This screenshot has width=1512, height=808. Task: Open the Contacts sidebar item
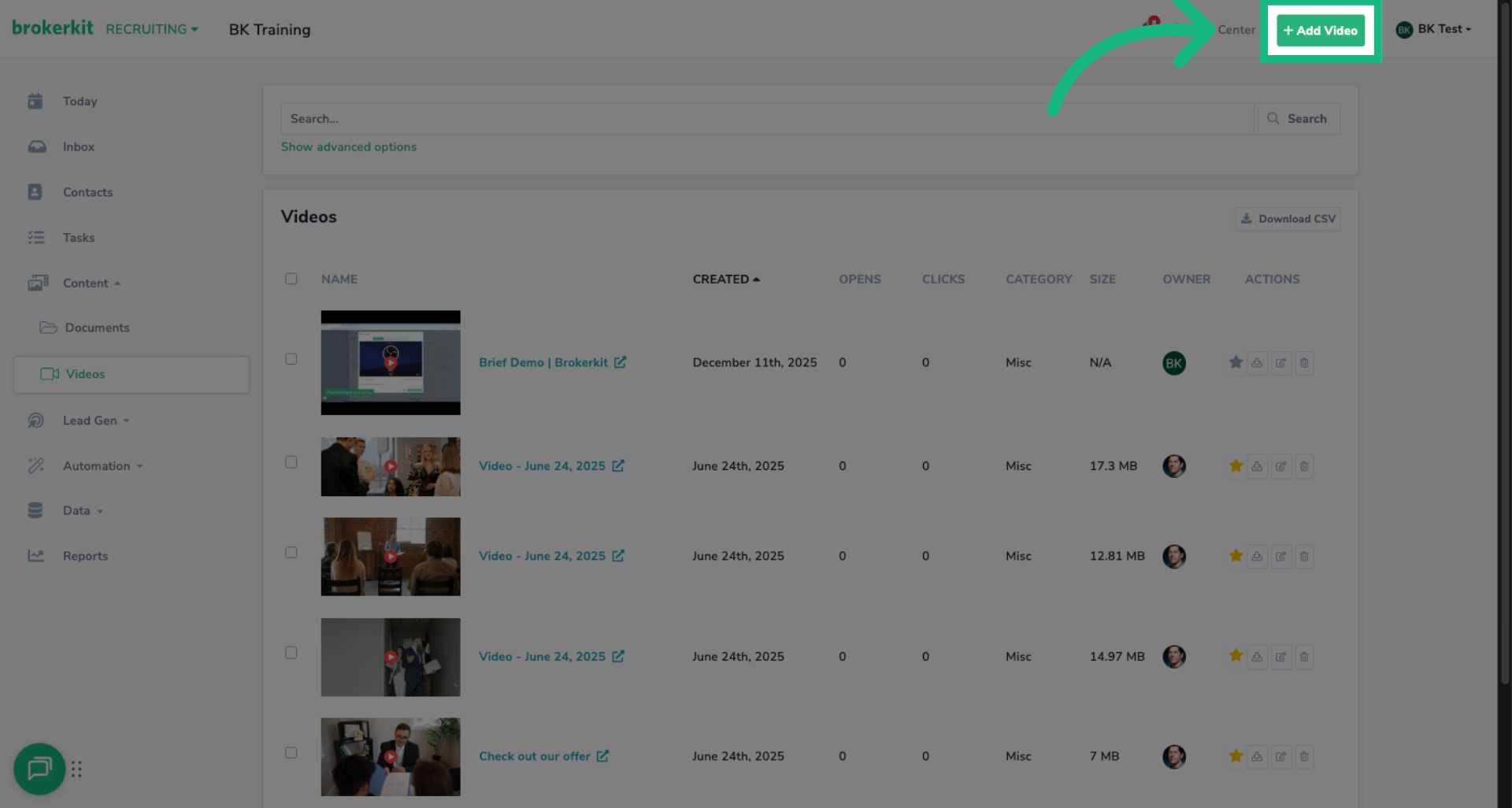pyautogui.click(x=87, y=192)
